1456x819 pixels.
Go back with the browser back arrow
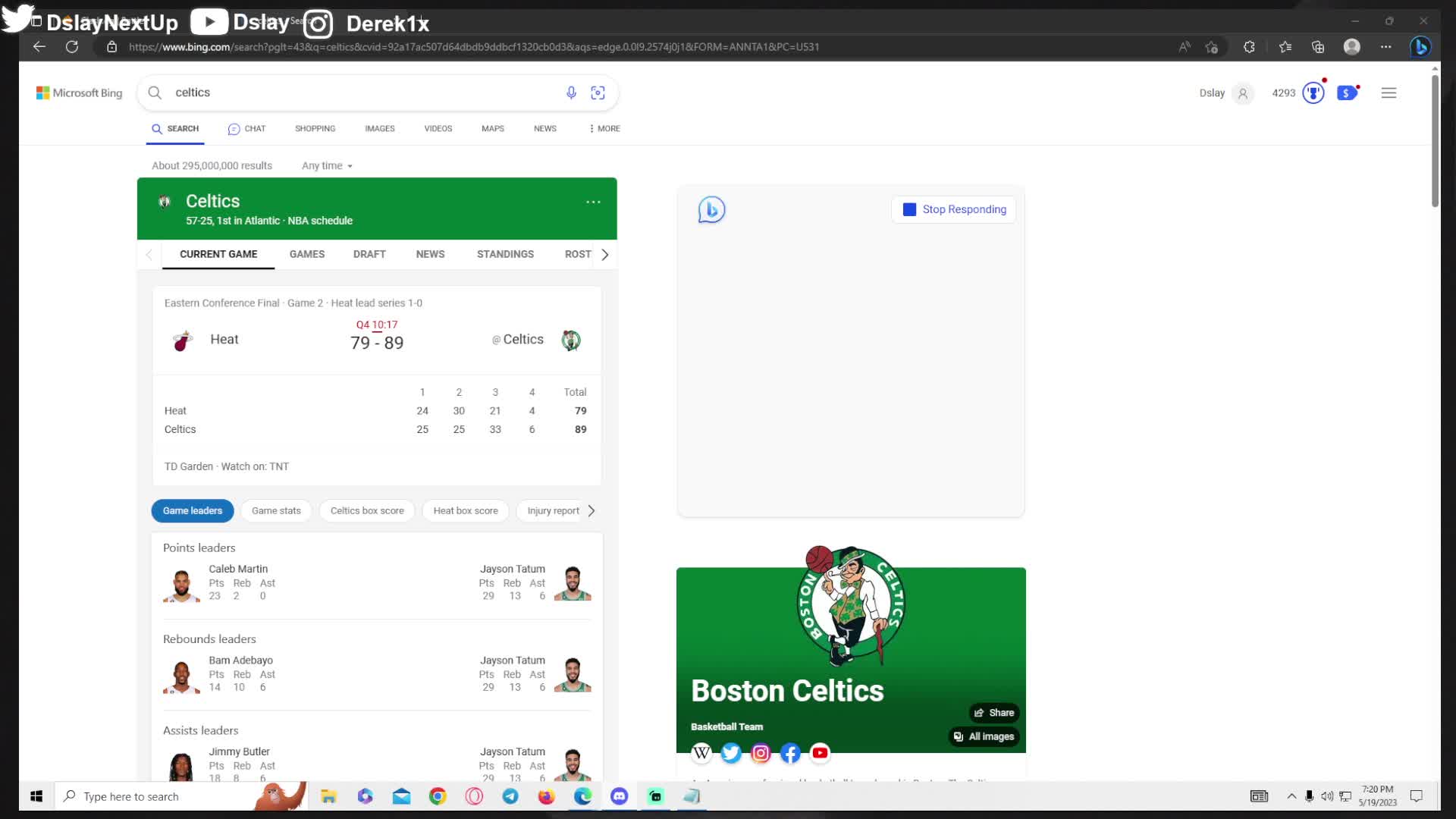39,47
